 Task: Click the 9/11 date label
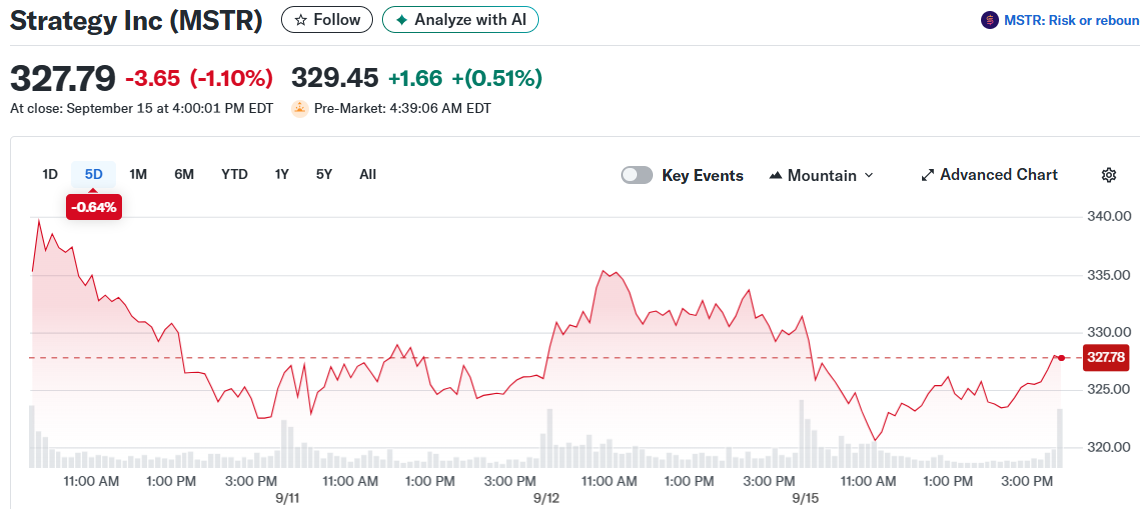coord(288,499)
